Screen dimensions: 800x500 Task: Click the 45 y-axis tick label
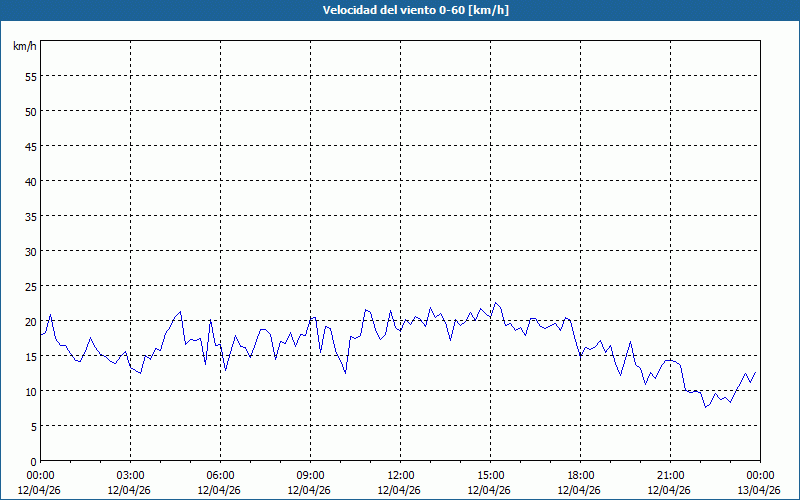click(30, 146)
